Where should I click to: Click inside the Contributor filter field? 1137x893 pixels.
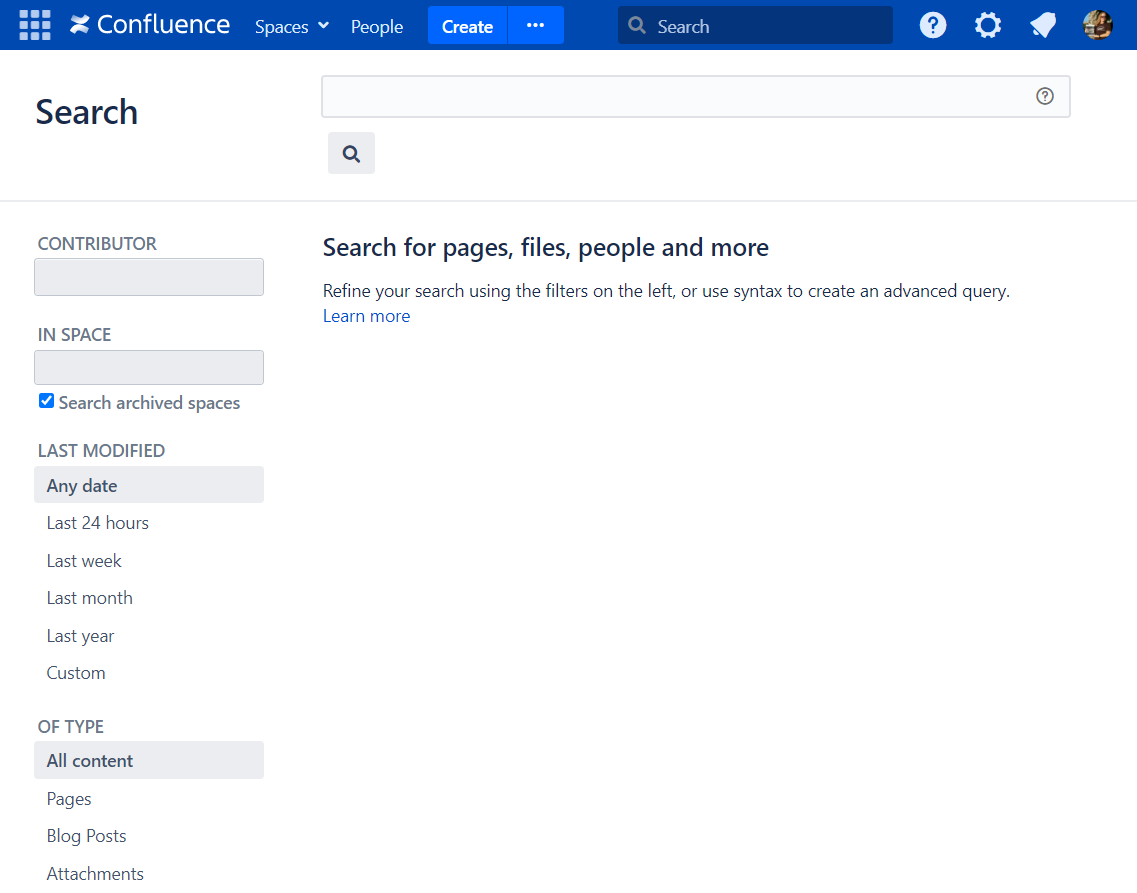[148, 277]
